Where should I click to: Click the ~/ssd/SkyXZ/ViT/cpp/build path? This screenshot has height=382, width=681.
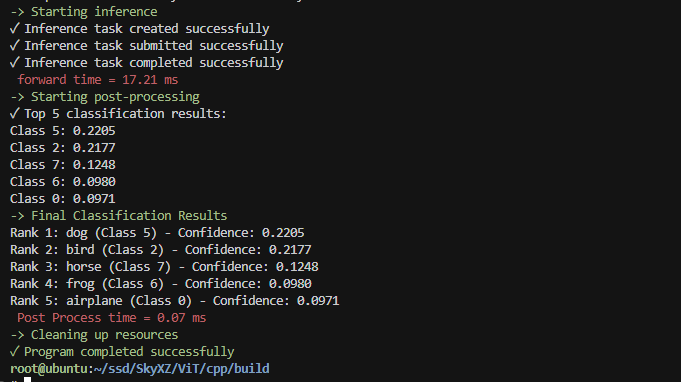click(182, 369)
